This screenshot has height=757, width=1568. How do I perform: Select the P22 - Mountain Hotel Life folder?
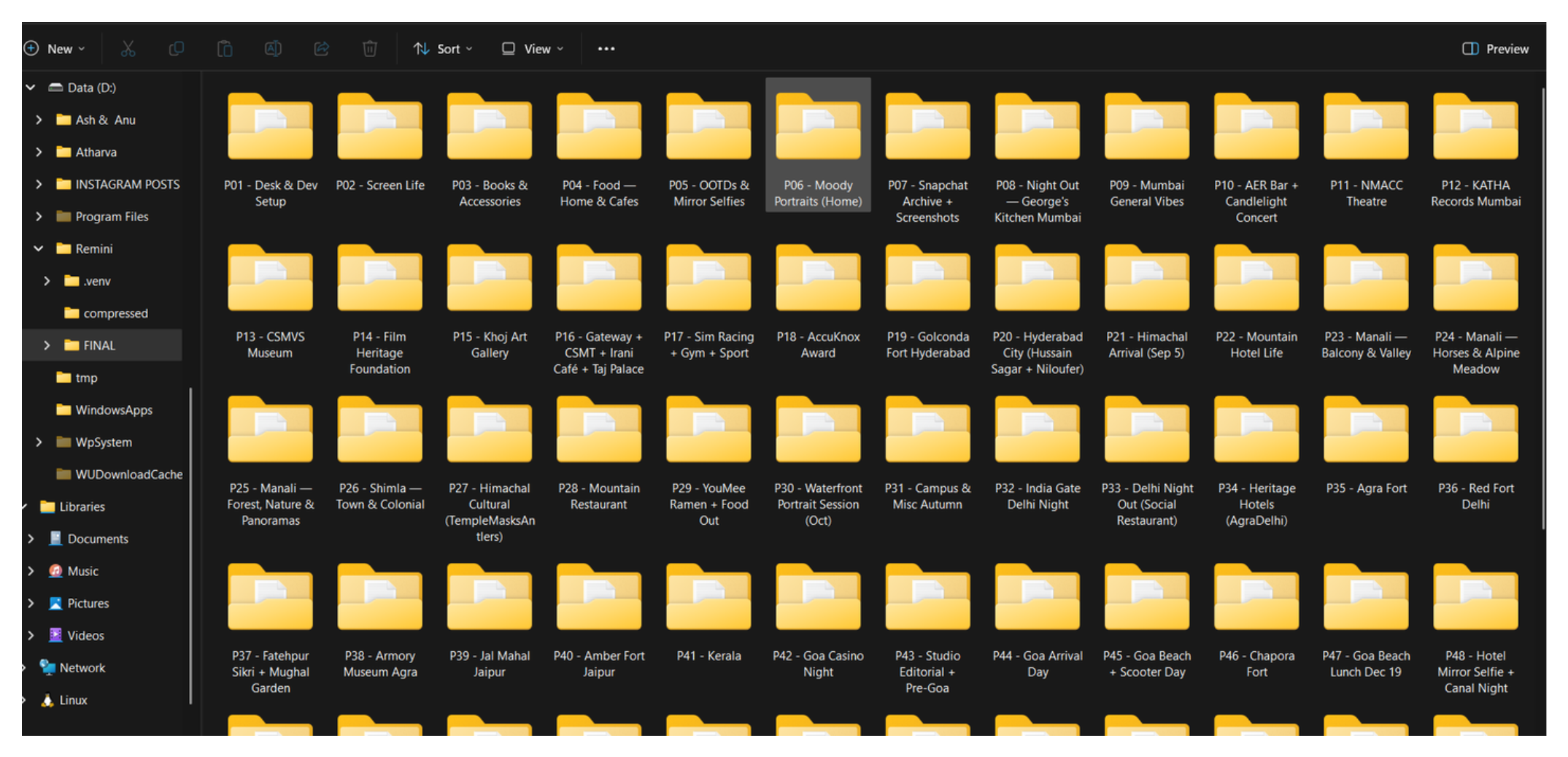pyautogui.click(x=1256, y=302)
